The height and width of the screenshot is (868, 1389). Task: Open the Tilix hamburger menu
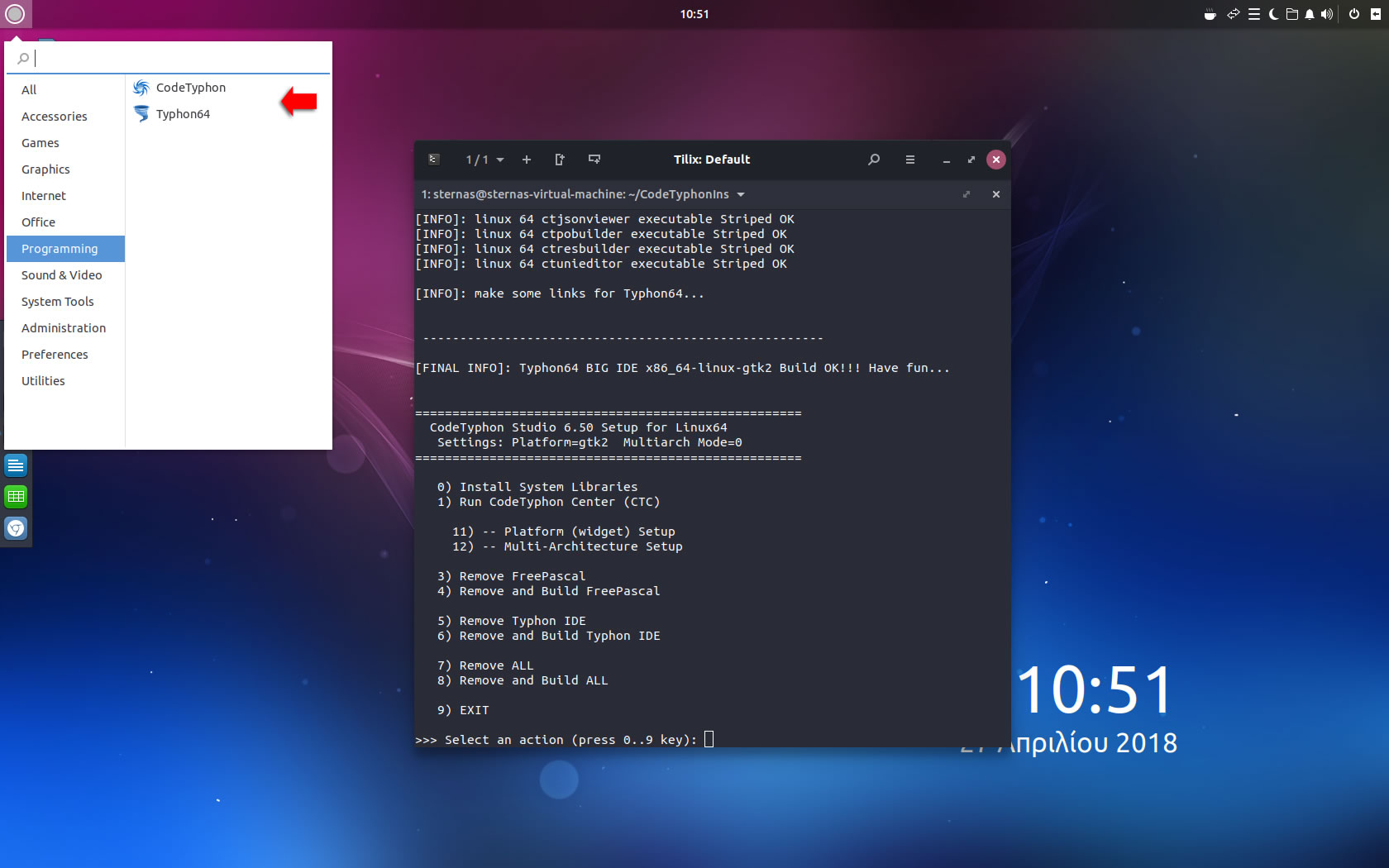pos(910,160)
